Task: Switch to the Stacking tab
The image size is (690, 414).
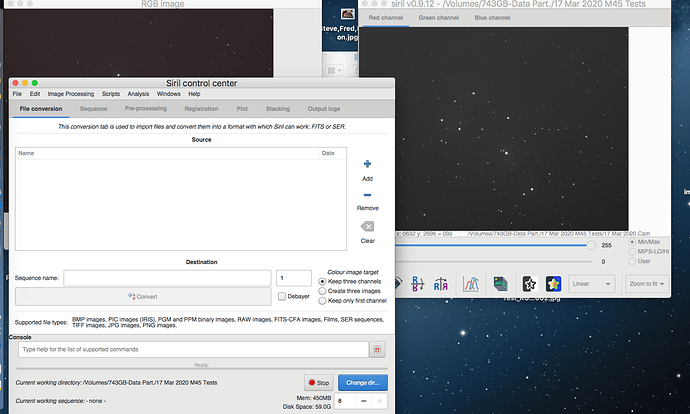Action: tap(278, 109)
